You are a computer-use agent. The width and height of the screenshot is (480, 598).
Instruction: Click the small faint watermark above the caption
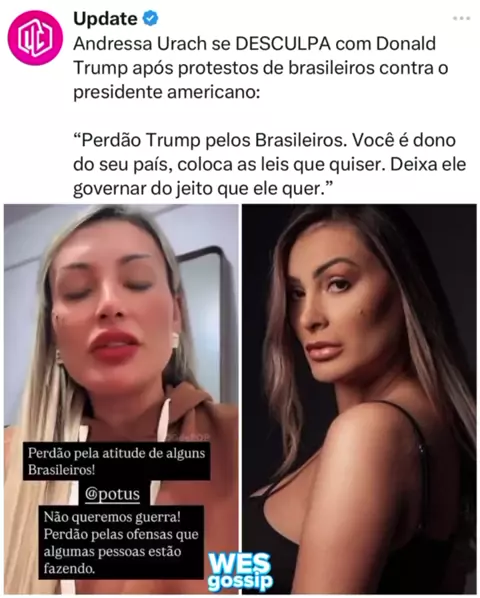coord(189,438)
